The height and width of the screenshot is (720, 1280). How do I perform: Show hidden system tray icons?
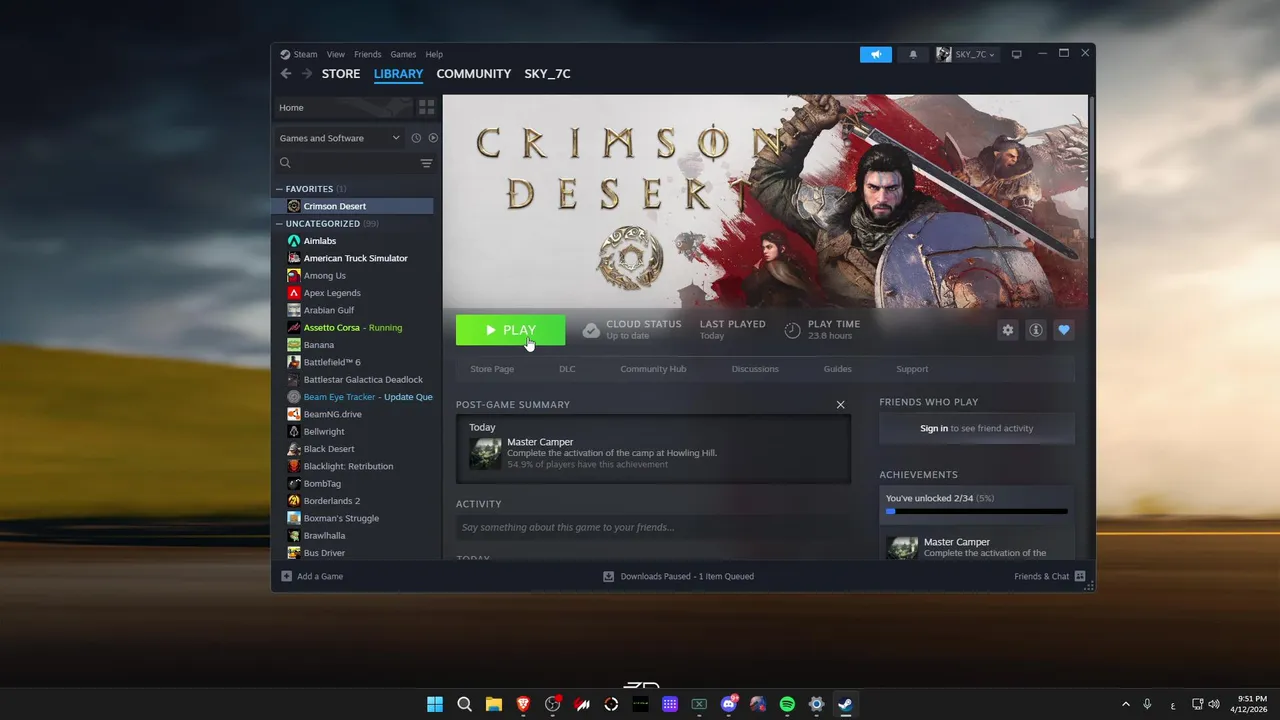click(x=1126, y=704)
